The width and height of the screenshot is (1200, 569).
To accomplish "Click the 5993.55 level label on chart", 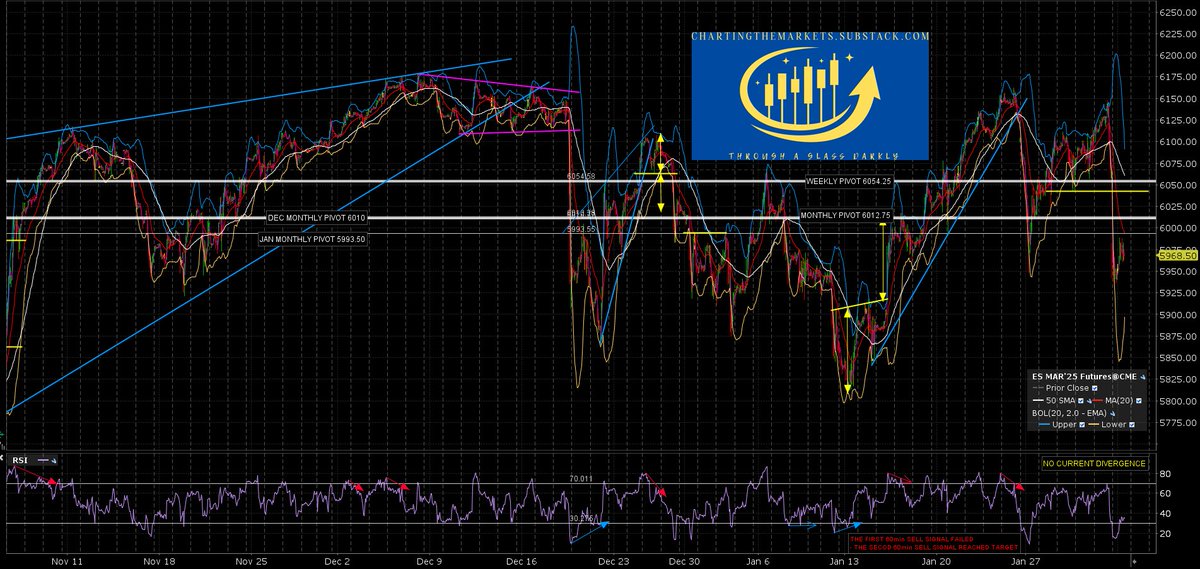I will coord(581,229).
